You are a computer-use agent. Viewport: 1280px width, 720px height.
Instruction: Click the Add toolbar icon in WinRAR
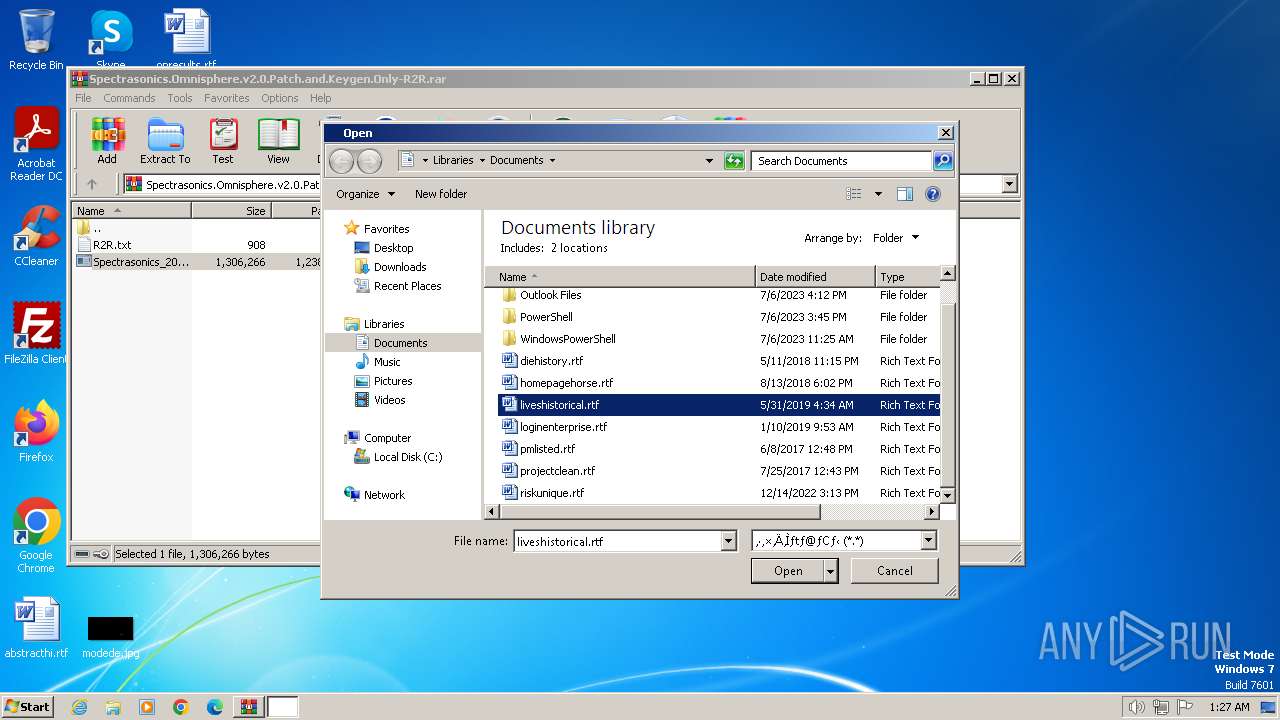coord(107,141)
